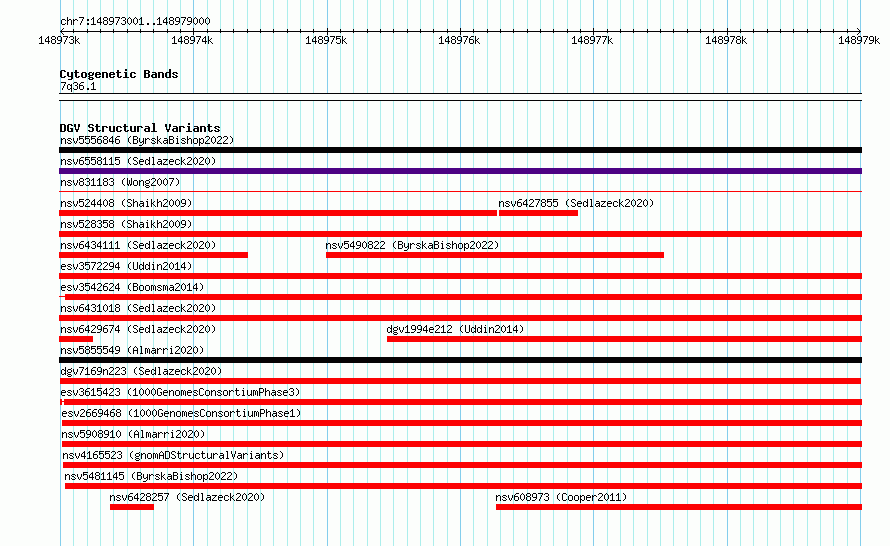
Task: Click the chr7:148973001..148979000 region label
Action: tap(135, 21)
